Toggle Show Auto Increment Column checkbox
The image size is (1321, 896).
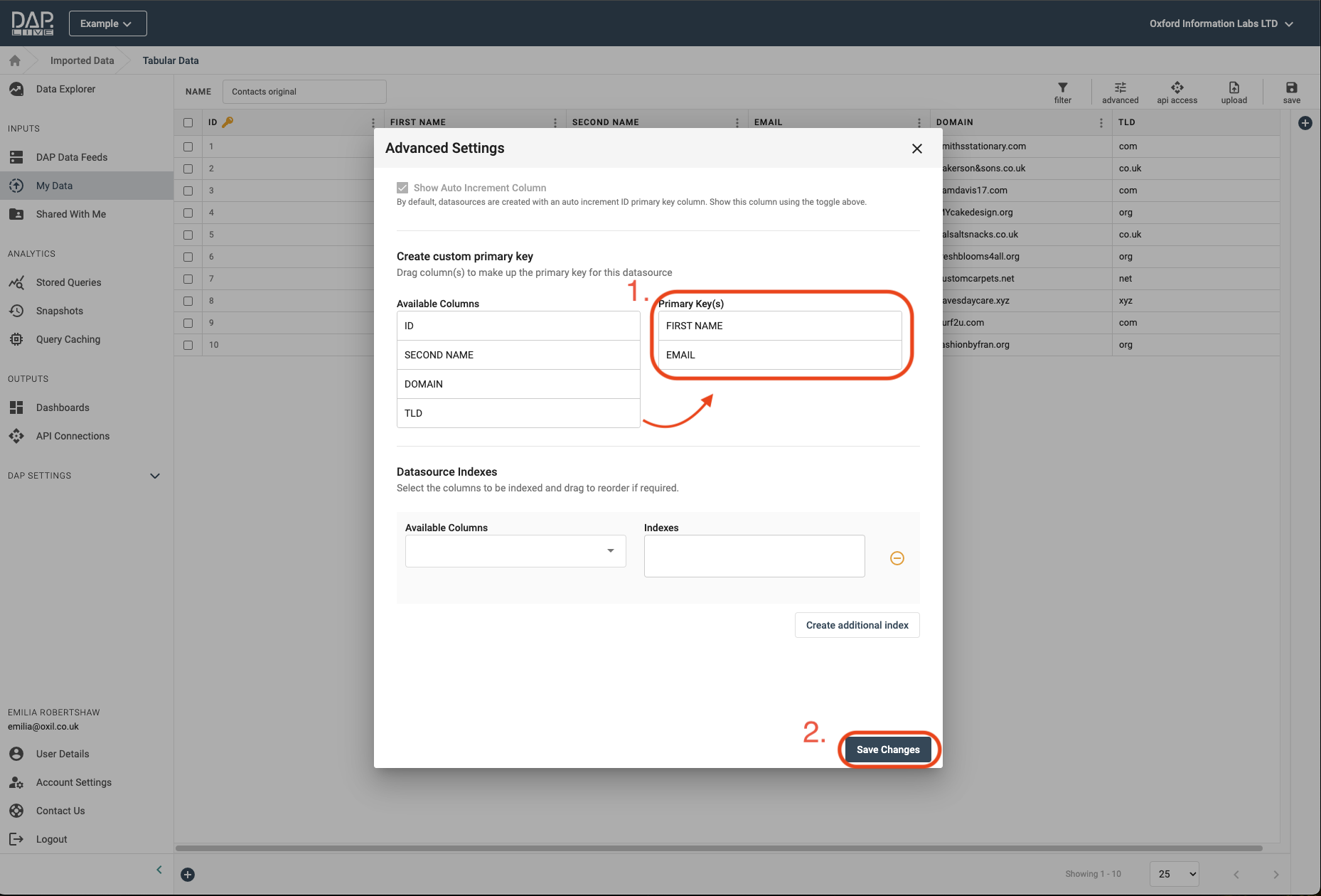click(x=402, y=188)
